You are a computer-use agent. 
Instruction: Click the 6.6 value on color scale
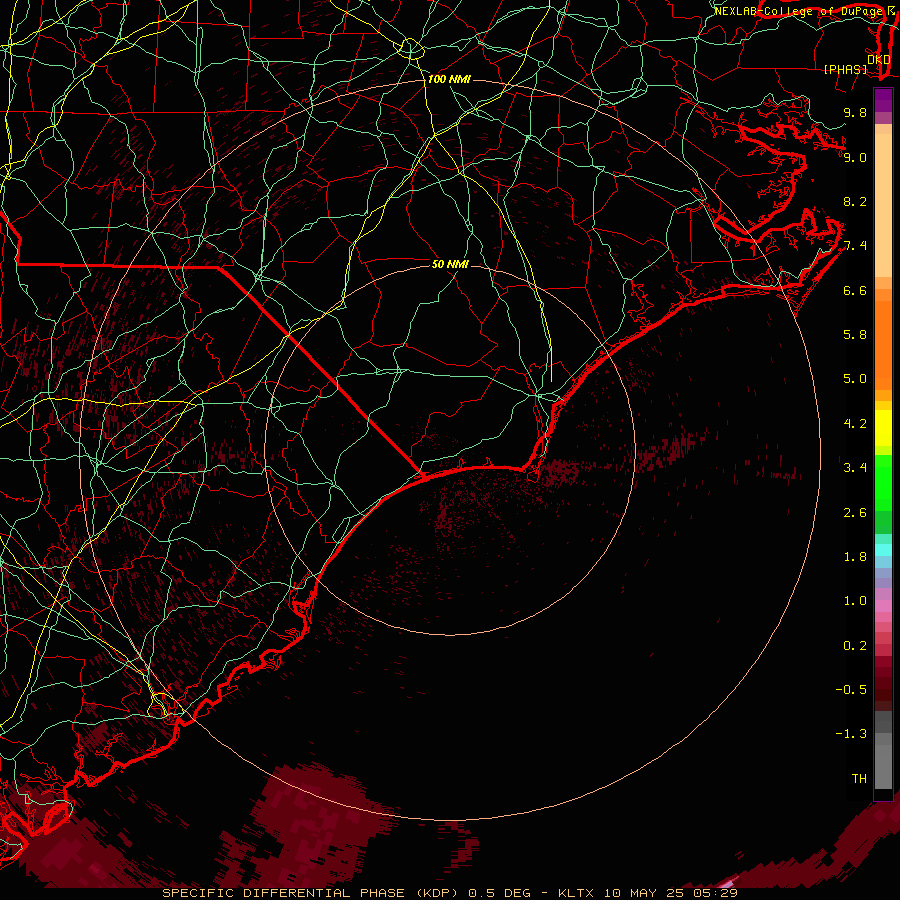click(855, 290)
